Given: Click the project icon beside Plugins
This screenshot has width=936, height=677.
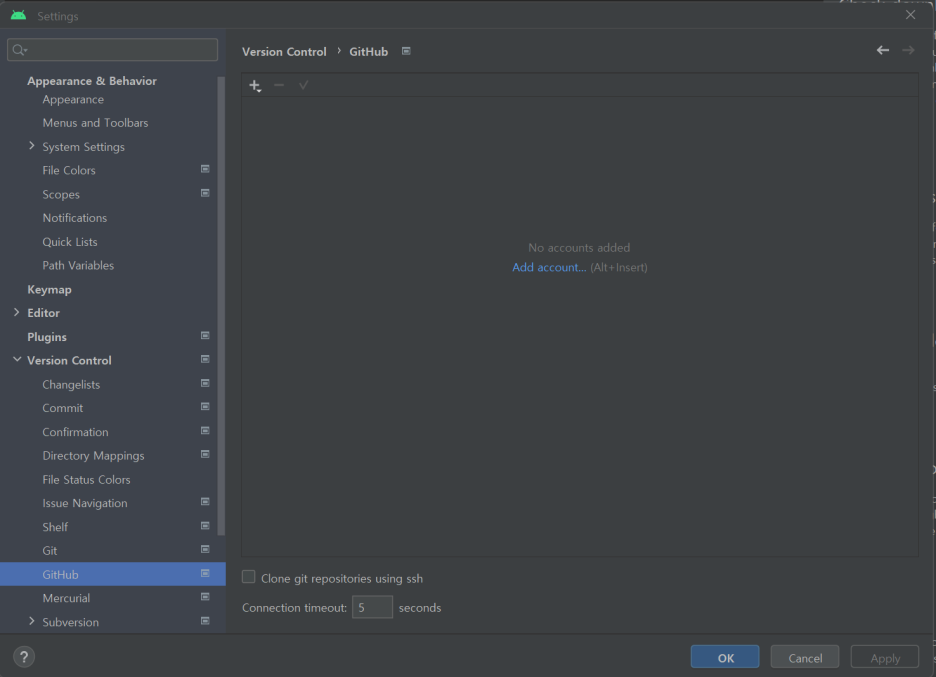Looking at the screenshot, I should click(205, 336).
